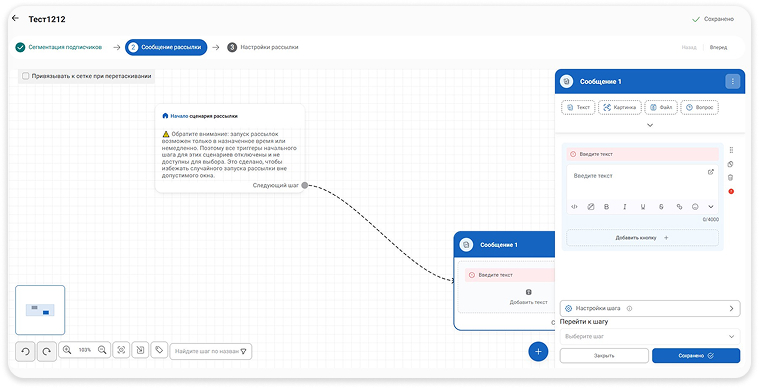Click the Сохранено button in the panel
759x388 pixels.
(696, 356)
